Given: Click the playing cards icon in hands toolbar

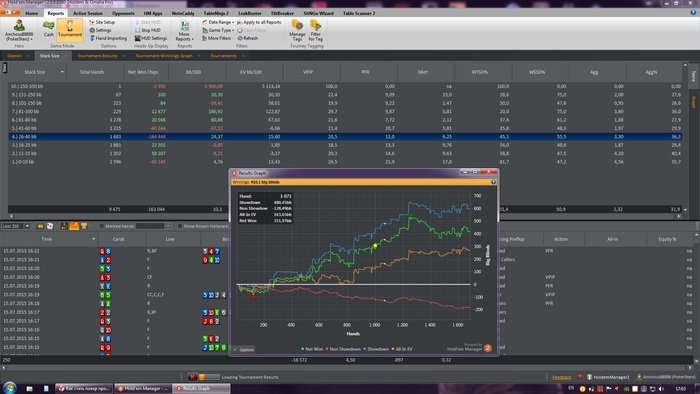Looking at the screenshot, I should point(50,226).
